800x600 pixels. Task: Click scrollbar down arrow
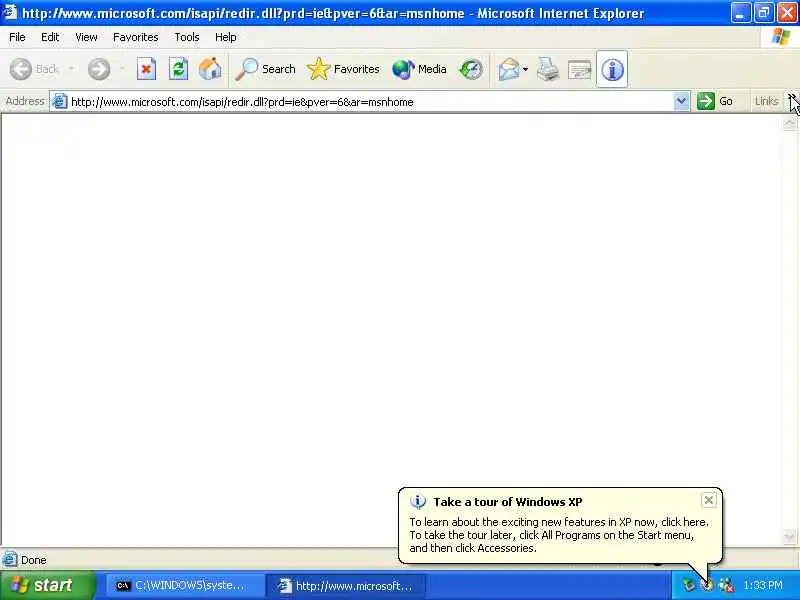790,537
